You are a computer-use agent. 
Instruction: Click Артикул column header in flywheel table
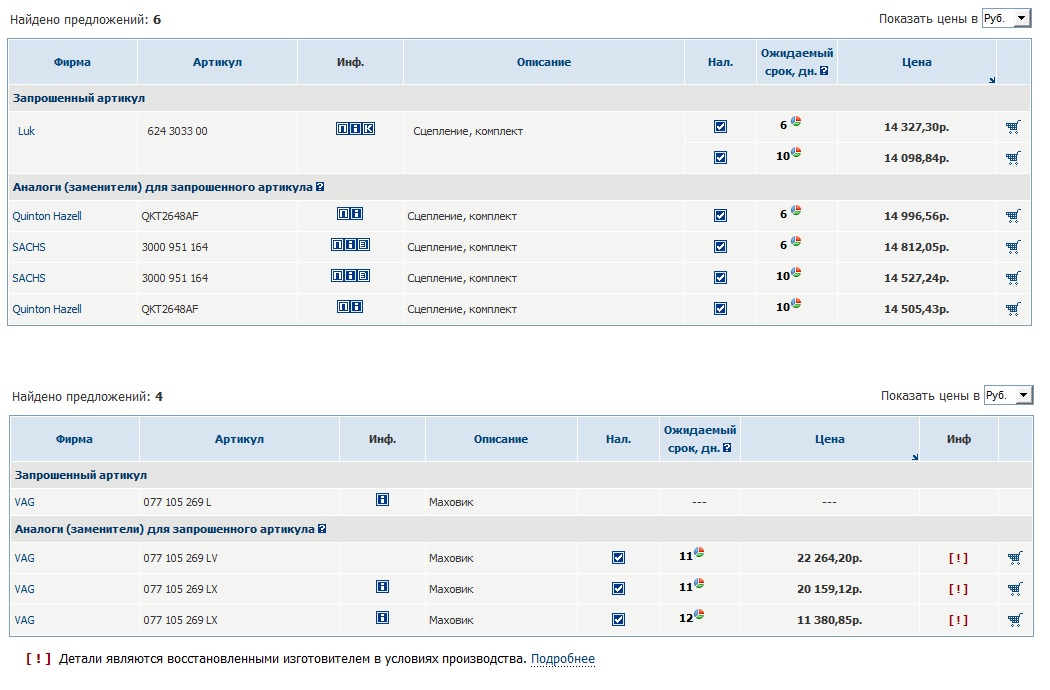239,439
